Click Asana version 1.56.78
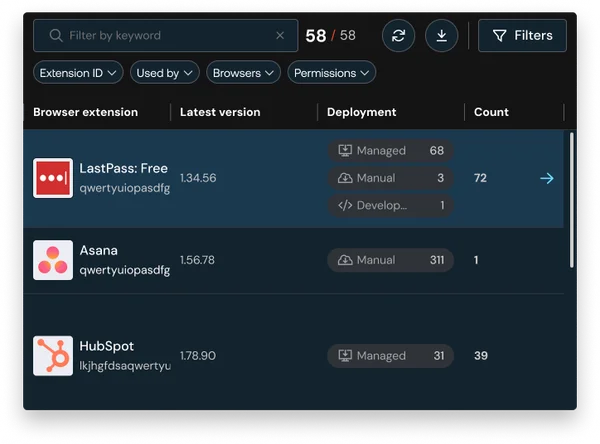This screenshot has height=444, width=600. (x=197, y=260)
